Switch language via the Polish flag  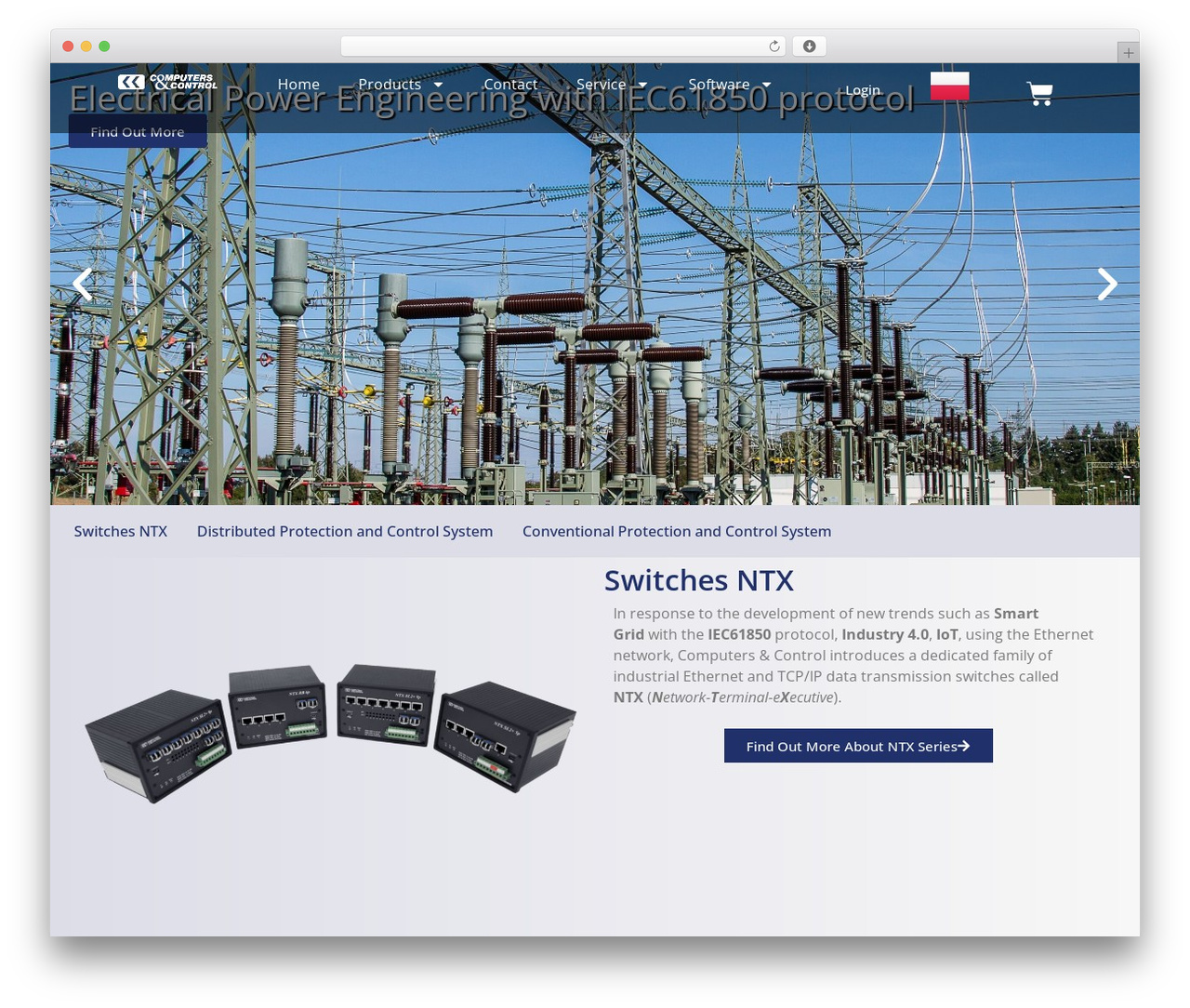click(x=949, y=86)
